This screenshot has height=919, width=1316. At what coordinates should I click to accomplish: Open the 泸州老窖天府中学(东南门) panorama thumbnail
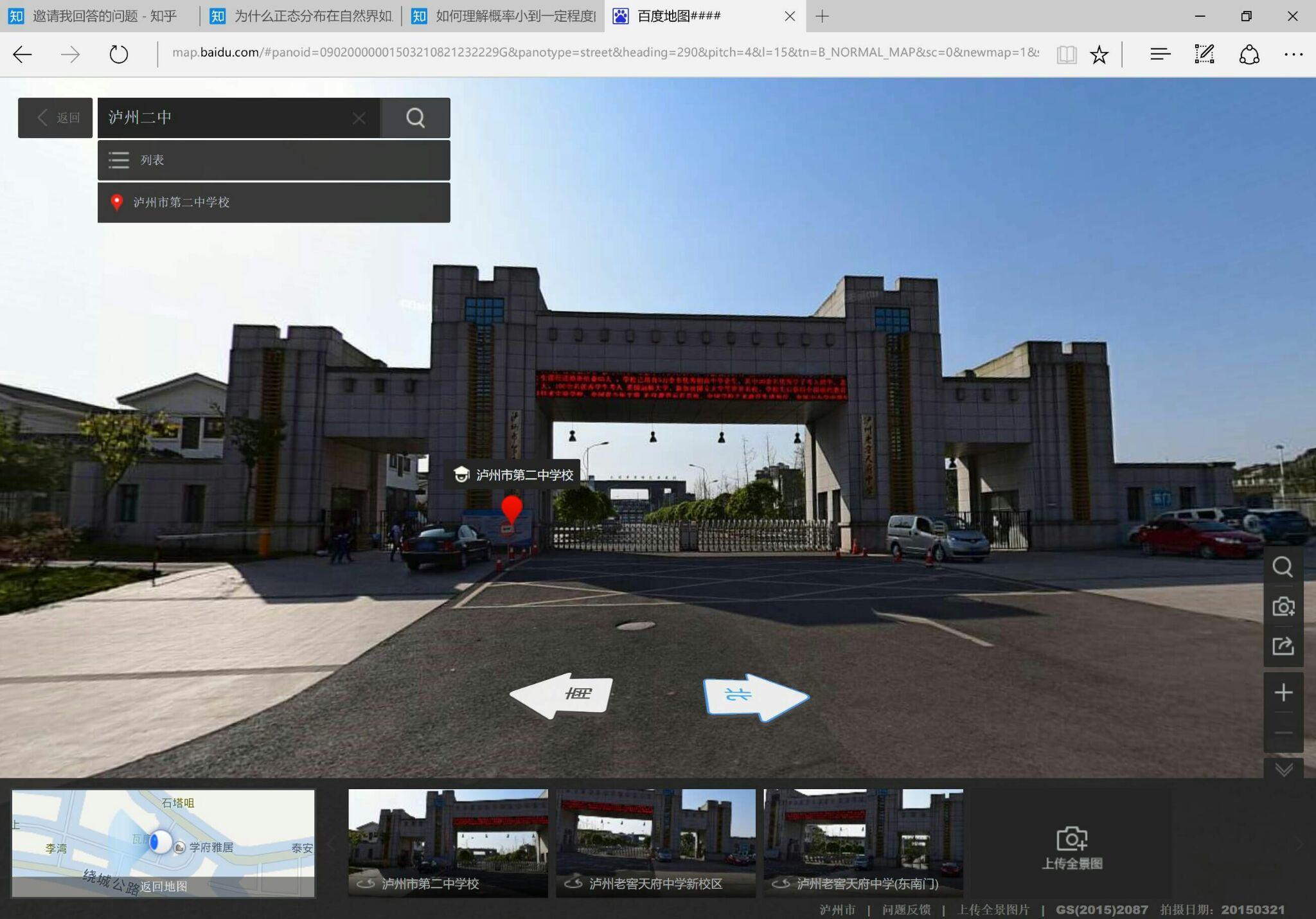(x=863, y=843)
